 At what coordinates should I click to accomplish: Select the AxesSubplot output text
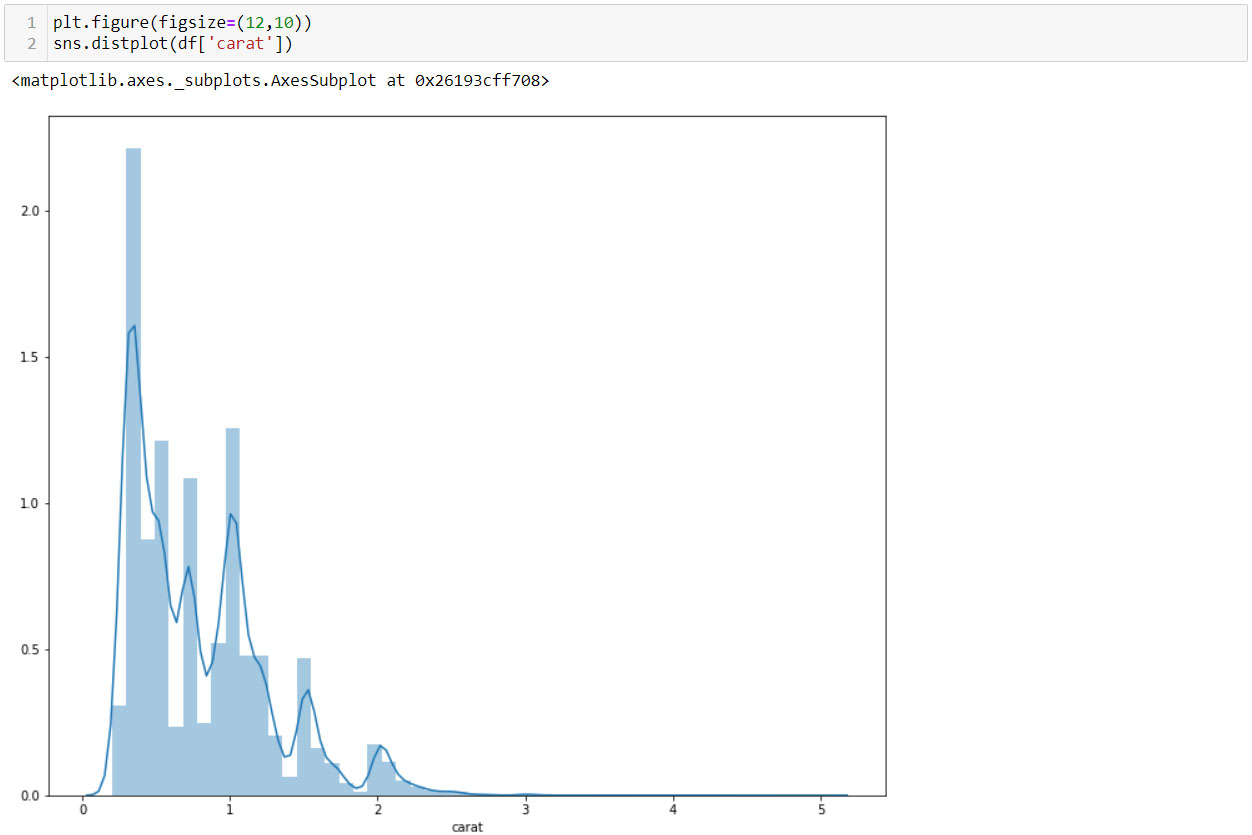280,81
